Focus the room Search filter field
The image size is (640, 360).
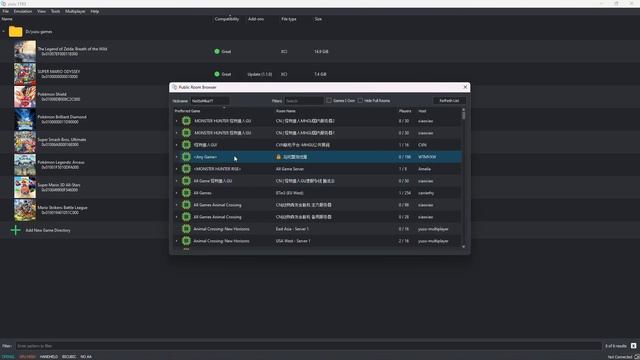[304, 100]
